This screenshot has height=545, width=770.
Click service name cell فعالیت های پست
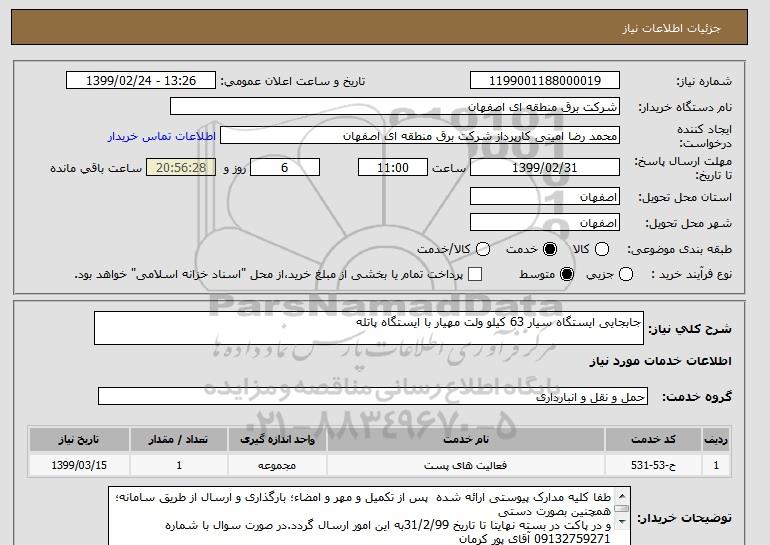[x=466, y=465]
